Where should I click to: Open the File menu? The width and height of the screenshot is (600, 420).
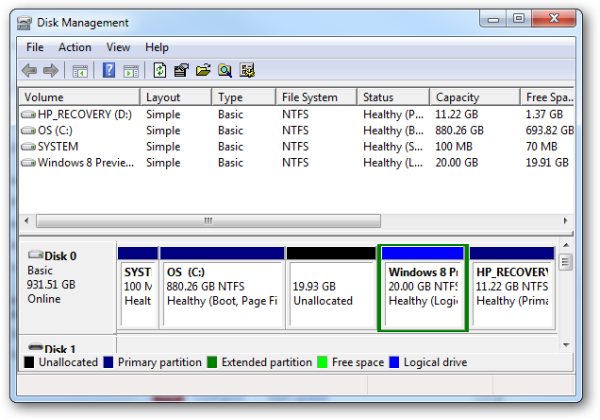point(35,47)
